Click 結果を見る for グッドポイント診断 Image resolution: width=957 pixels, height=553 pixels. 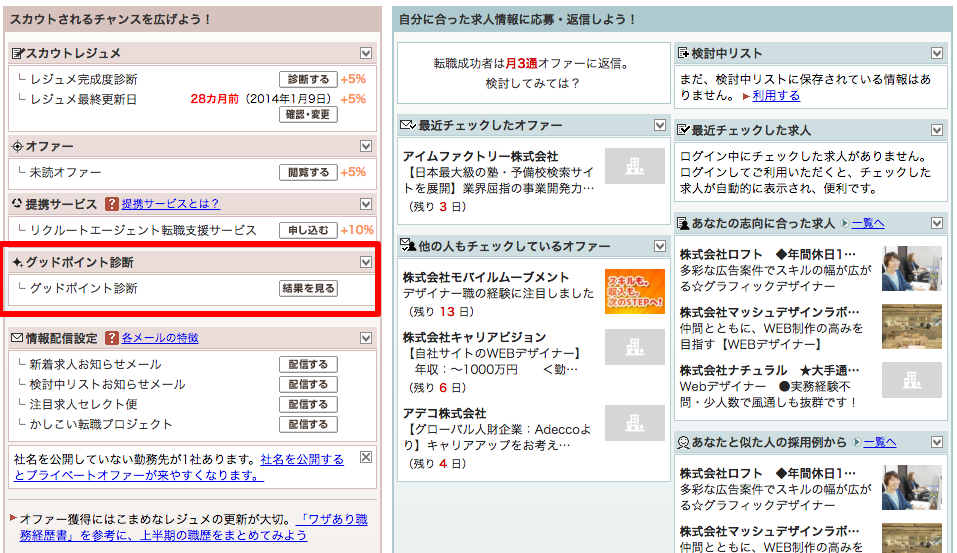click(x=308, y=288)
